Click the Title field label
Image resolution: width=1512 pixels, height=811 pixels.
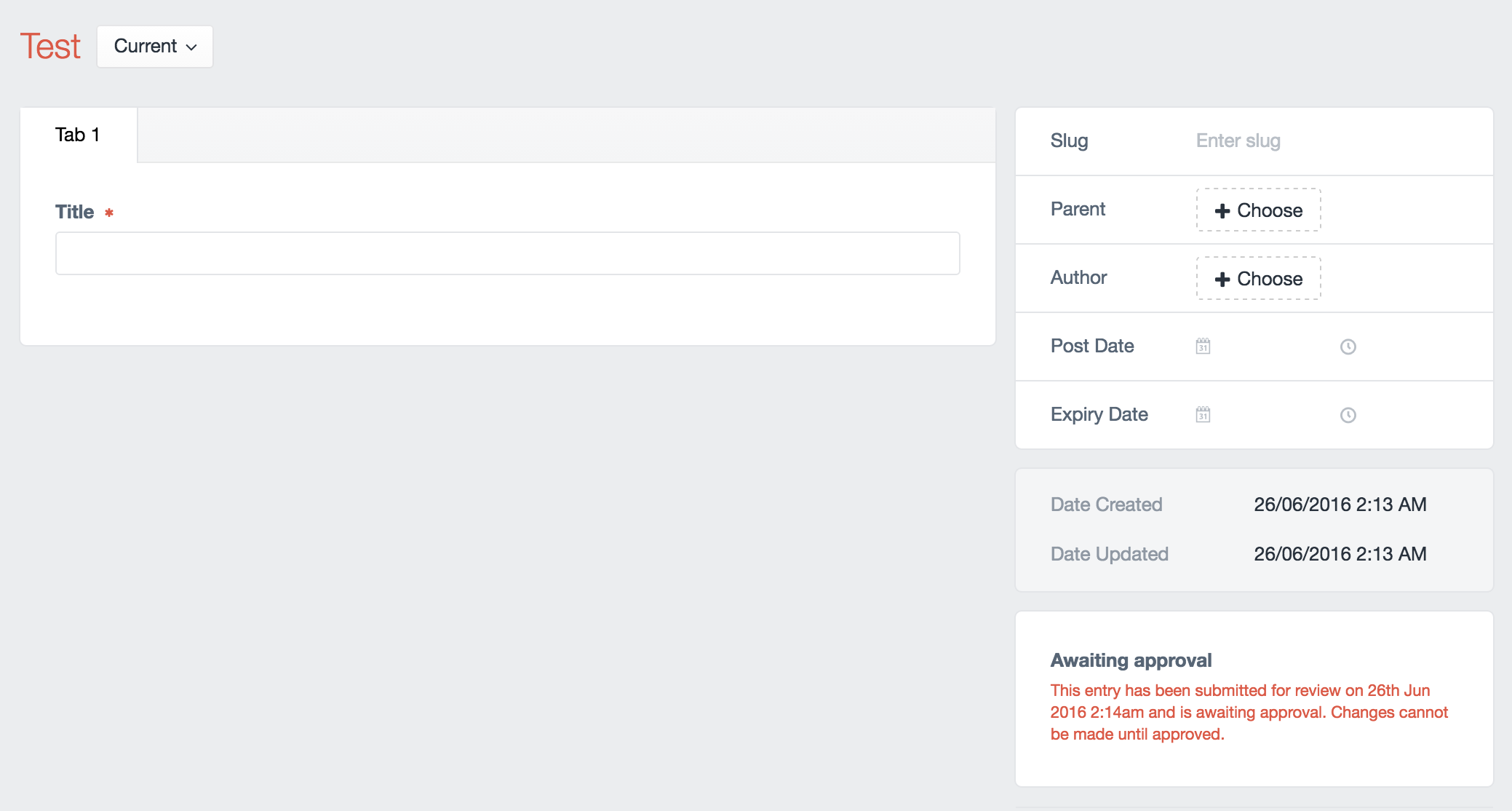coord(75,212)
